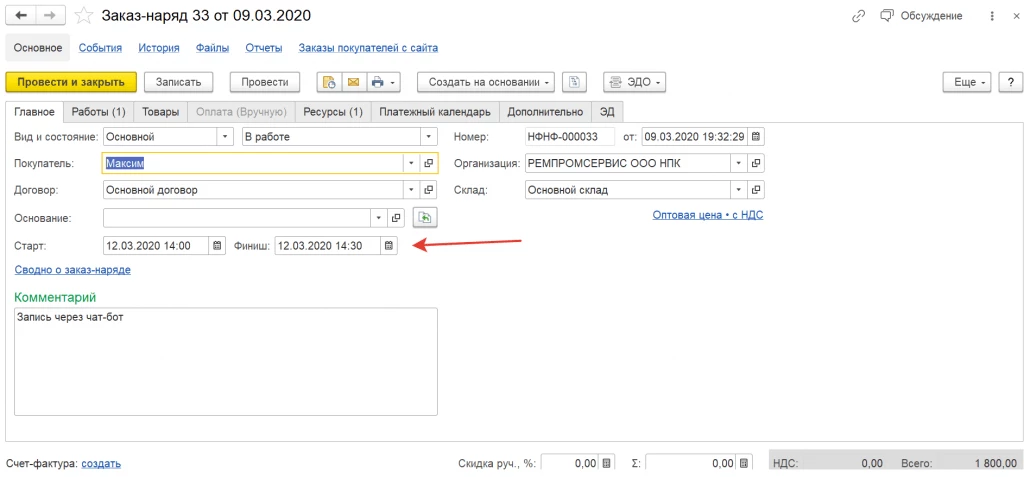Go forward with the right arrow button
Viewport: 1024px width, 477px height.
tap(51, 16)
